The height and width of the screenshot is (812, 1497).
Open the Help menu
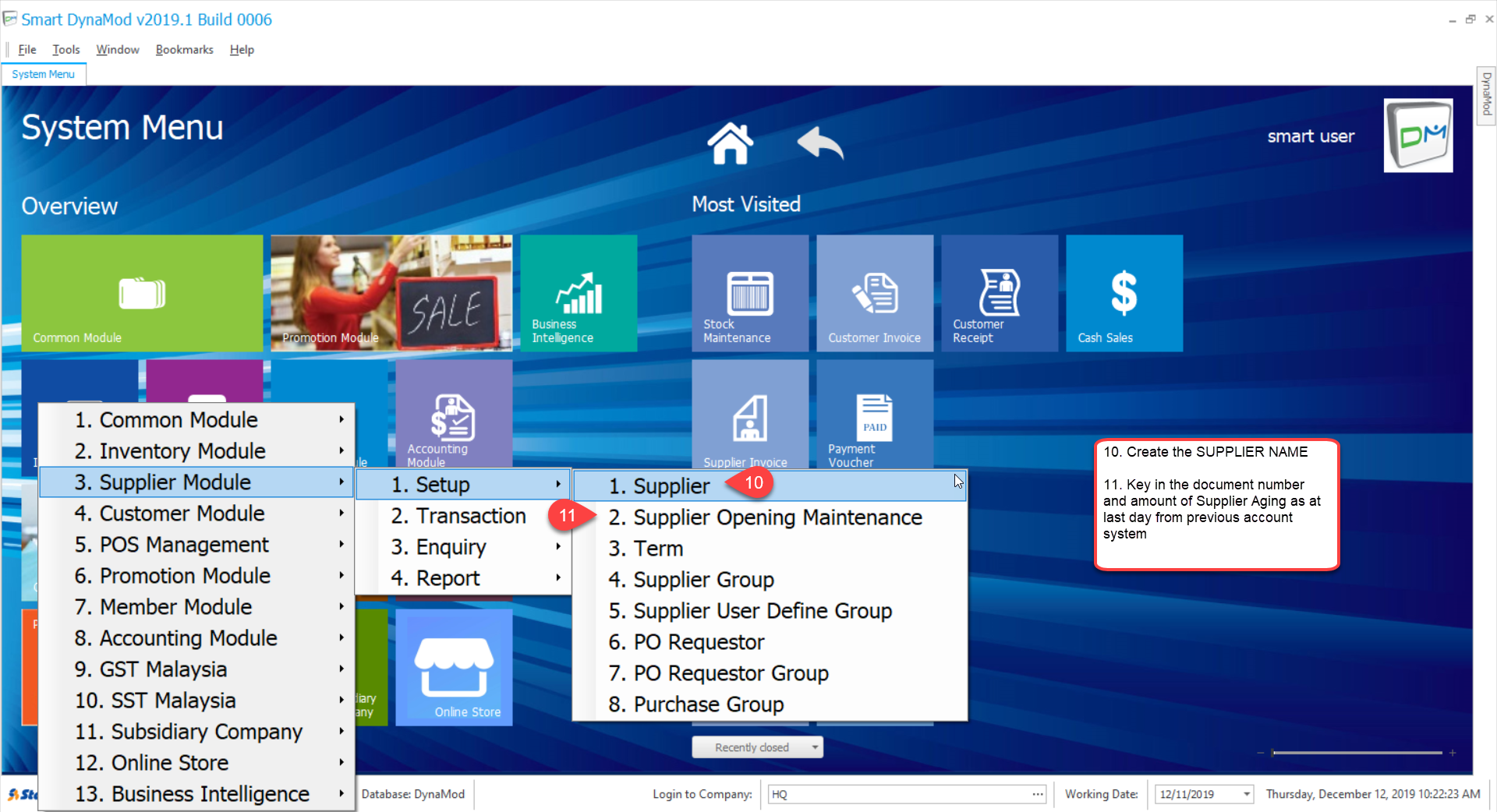click(x=242, y=50)
